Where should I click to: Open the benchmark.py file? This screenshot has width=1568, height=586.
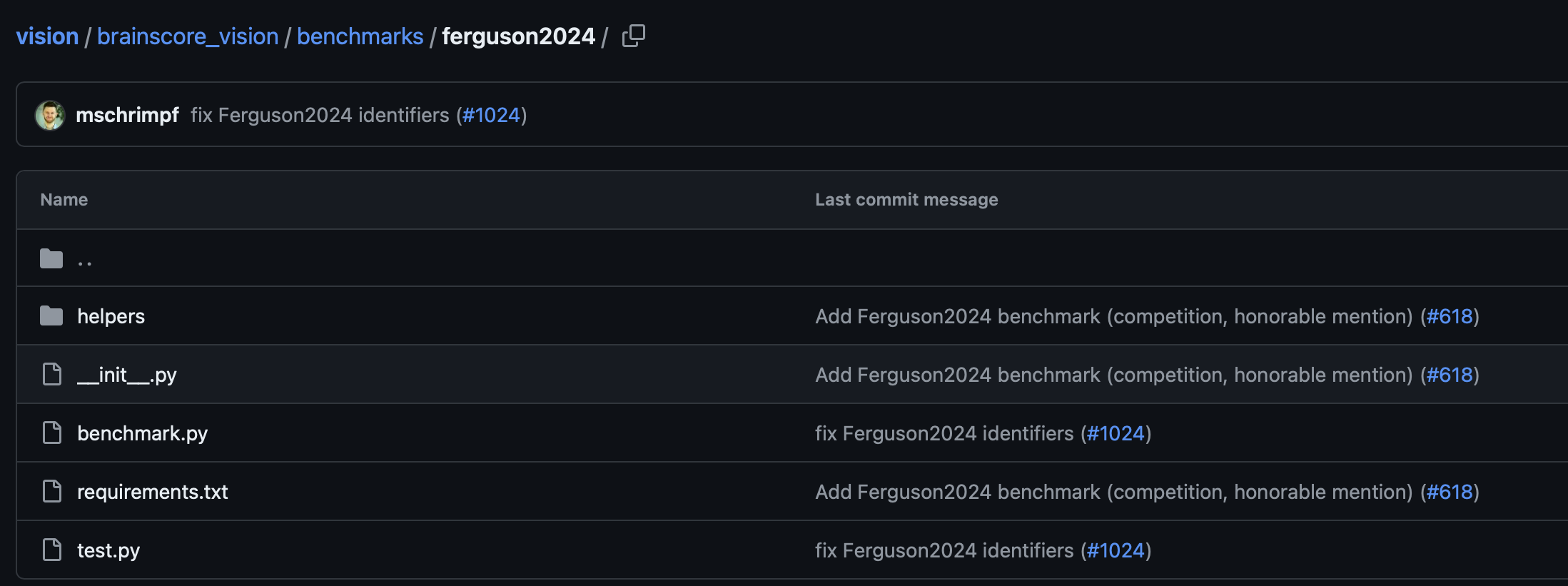pyautogui.click(x=142, y=433)
